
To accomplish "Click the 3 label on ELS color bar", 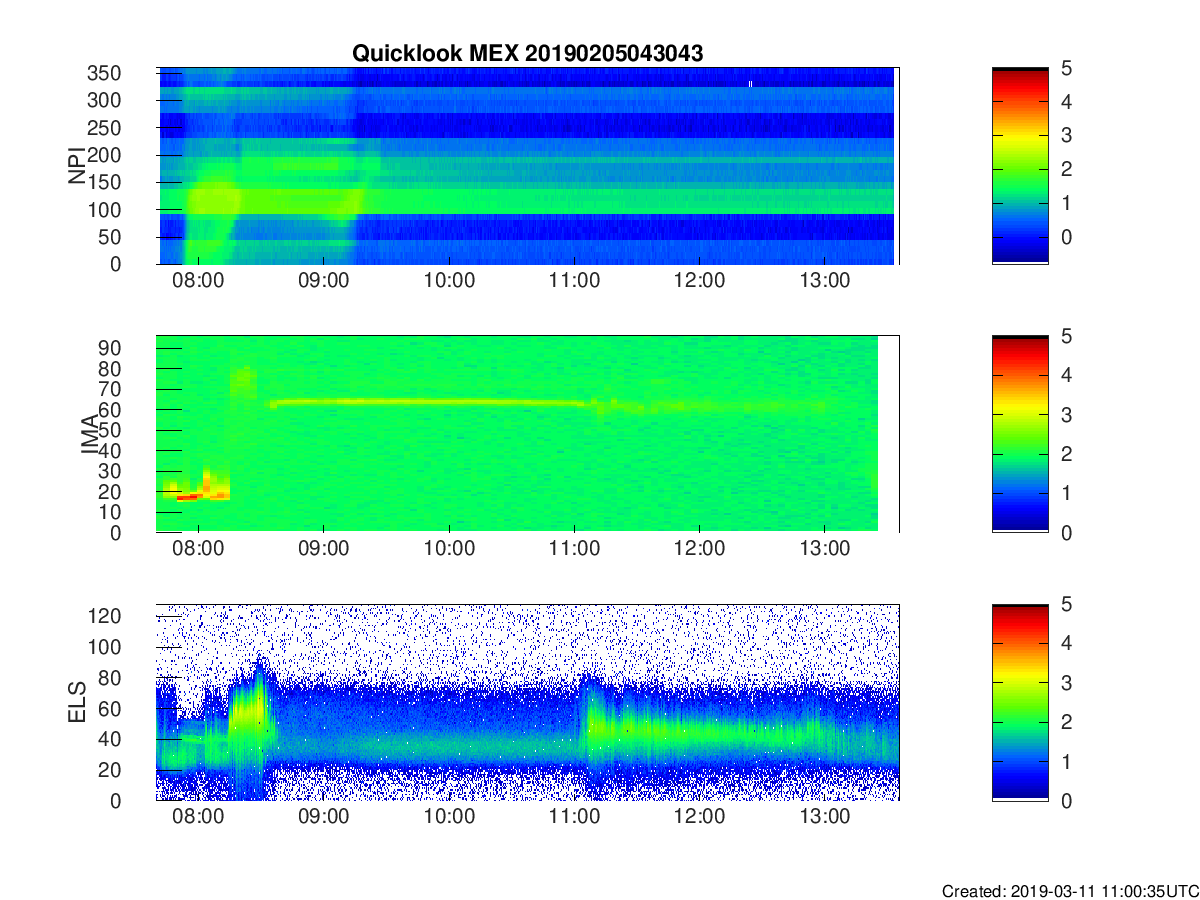I will pyautogui.click(x=1067, y=683).
